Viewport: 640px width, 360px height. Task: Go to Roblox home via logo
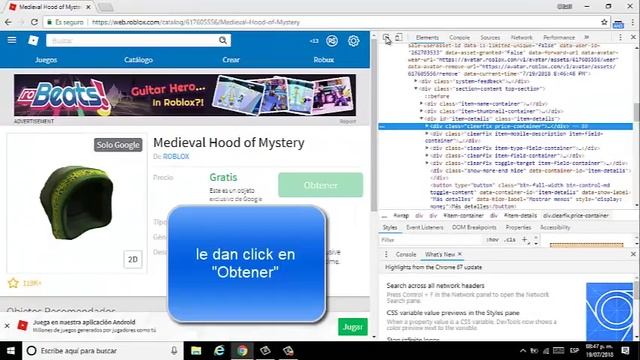[x=33, y=40]
